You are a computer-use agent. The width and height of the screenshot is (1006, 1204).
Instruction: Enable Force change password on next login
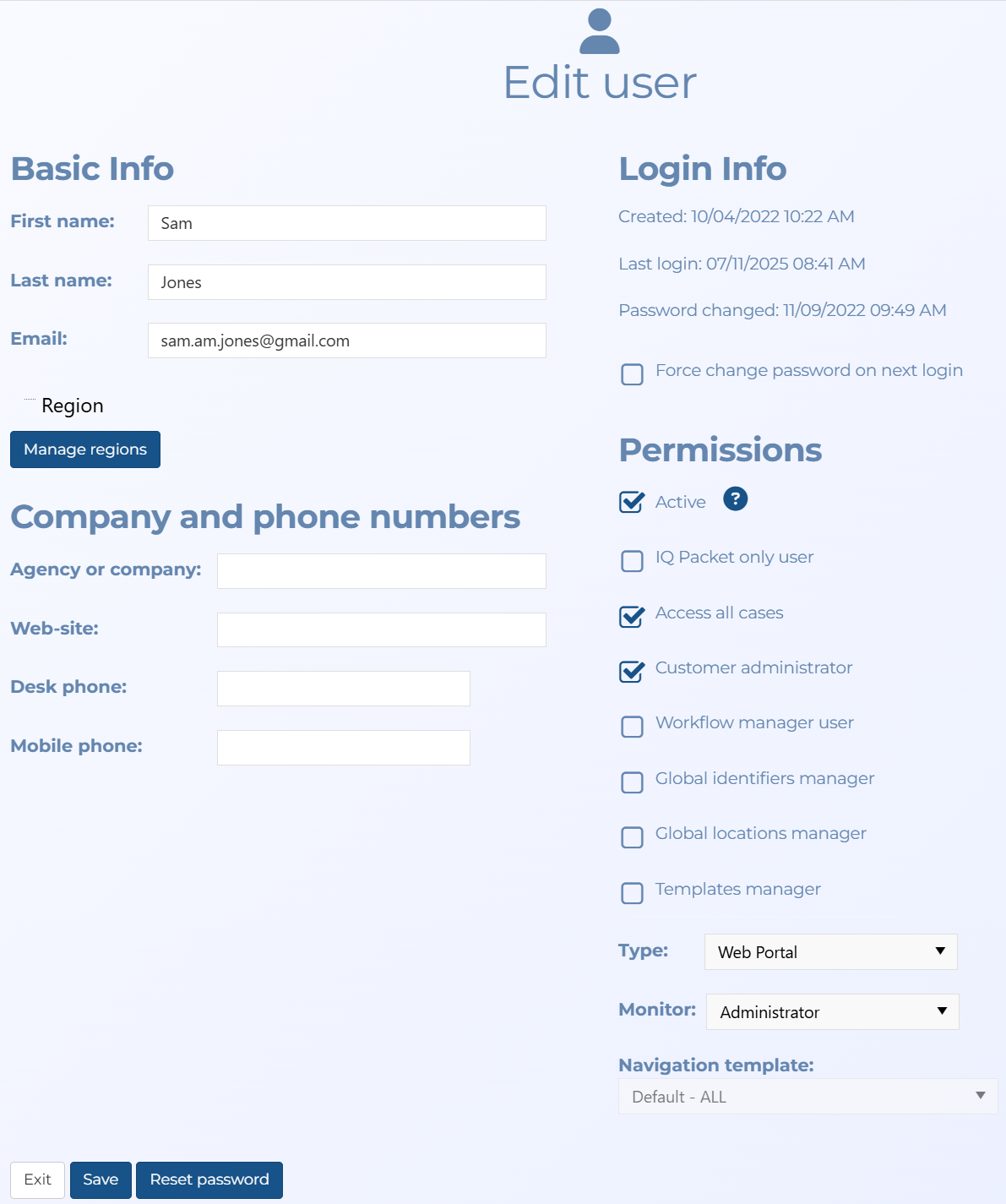(632, 374)
